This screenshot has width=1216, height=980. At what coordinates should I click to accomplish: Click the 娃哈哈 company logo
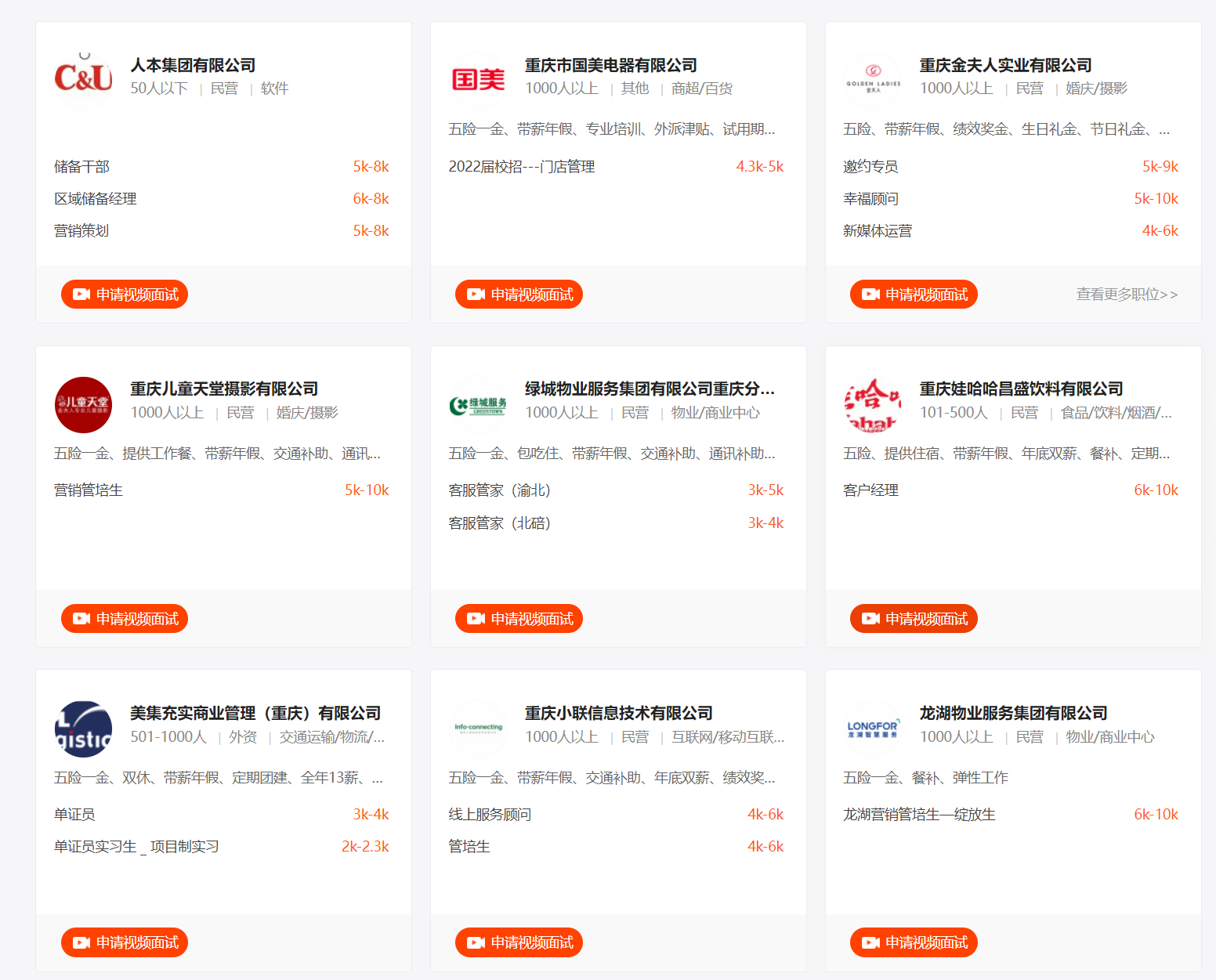(x=873, y=404)
